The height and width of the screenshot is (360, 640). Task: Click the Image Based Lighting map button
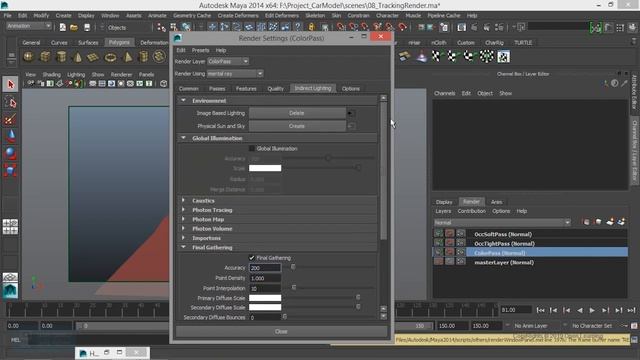click(351, 113)
